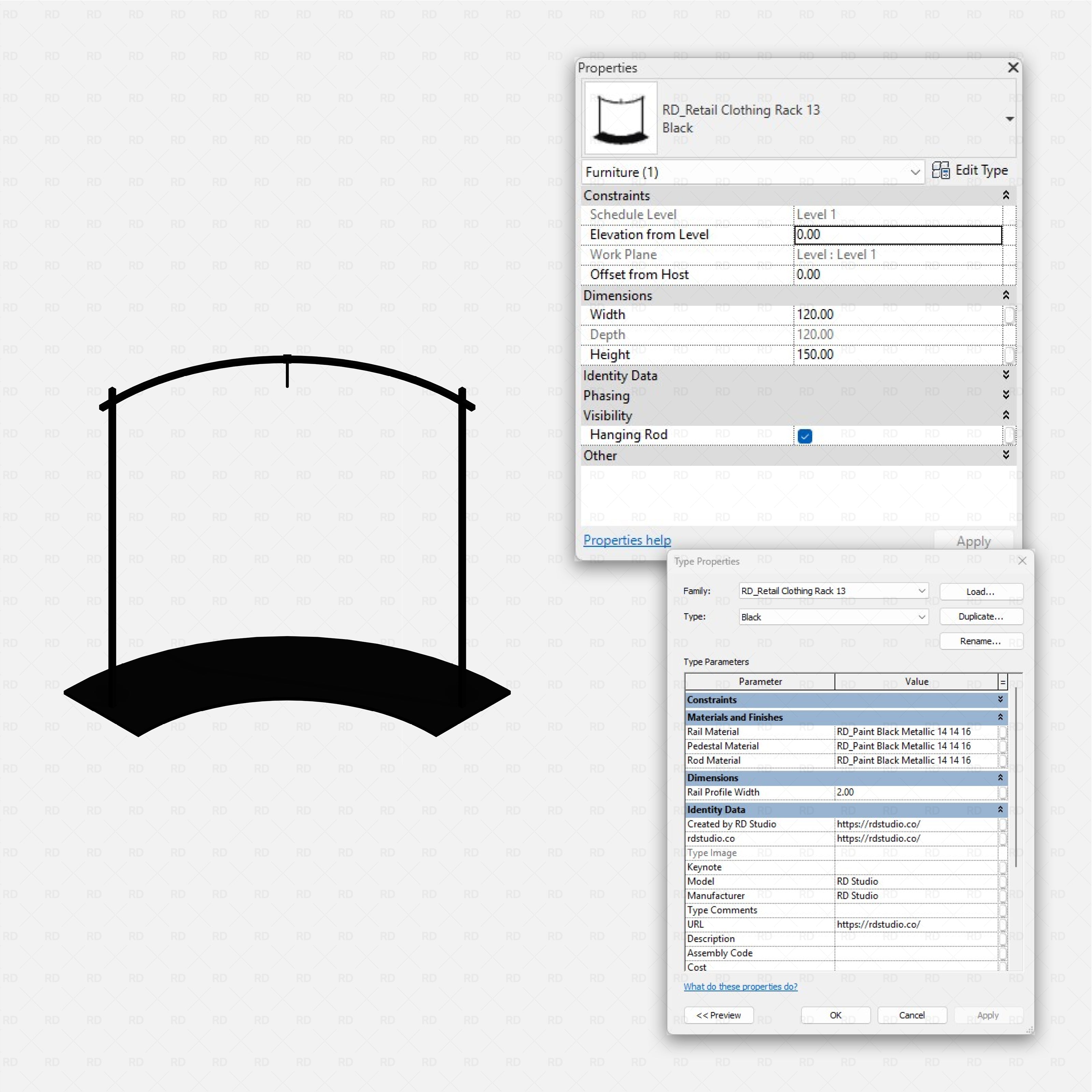1092x1092 pixels.
Task: Expand the Identity Data section in Properties
Action: click(1006, 375)
